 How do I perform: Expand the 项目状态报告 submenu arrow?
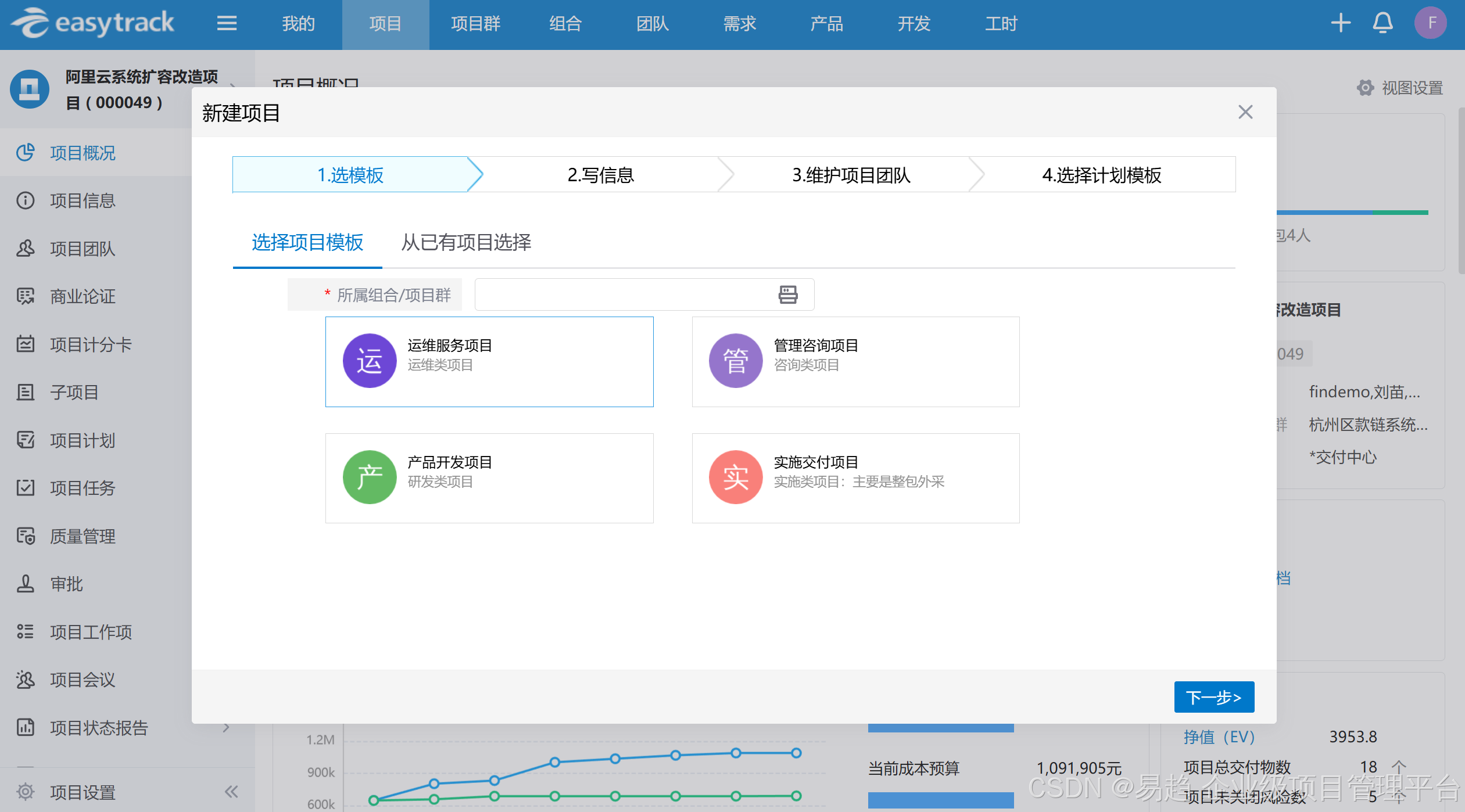226,727
